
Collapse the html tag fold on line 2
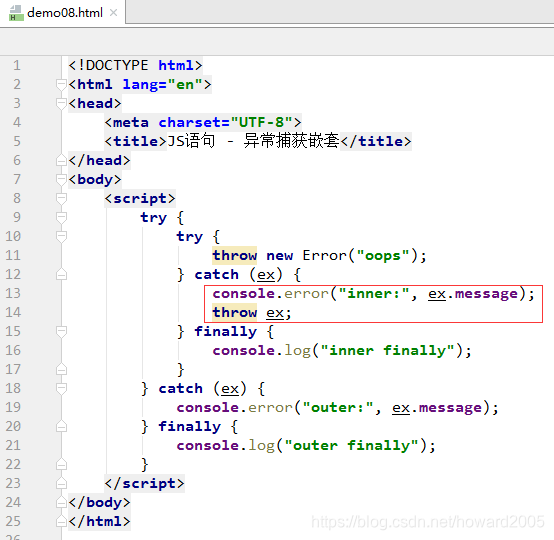[61, 84]
